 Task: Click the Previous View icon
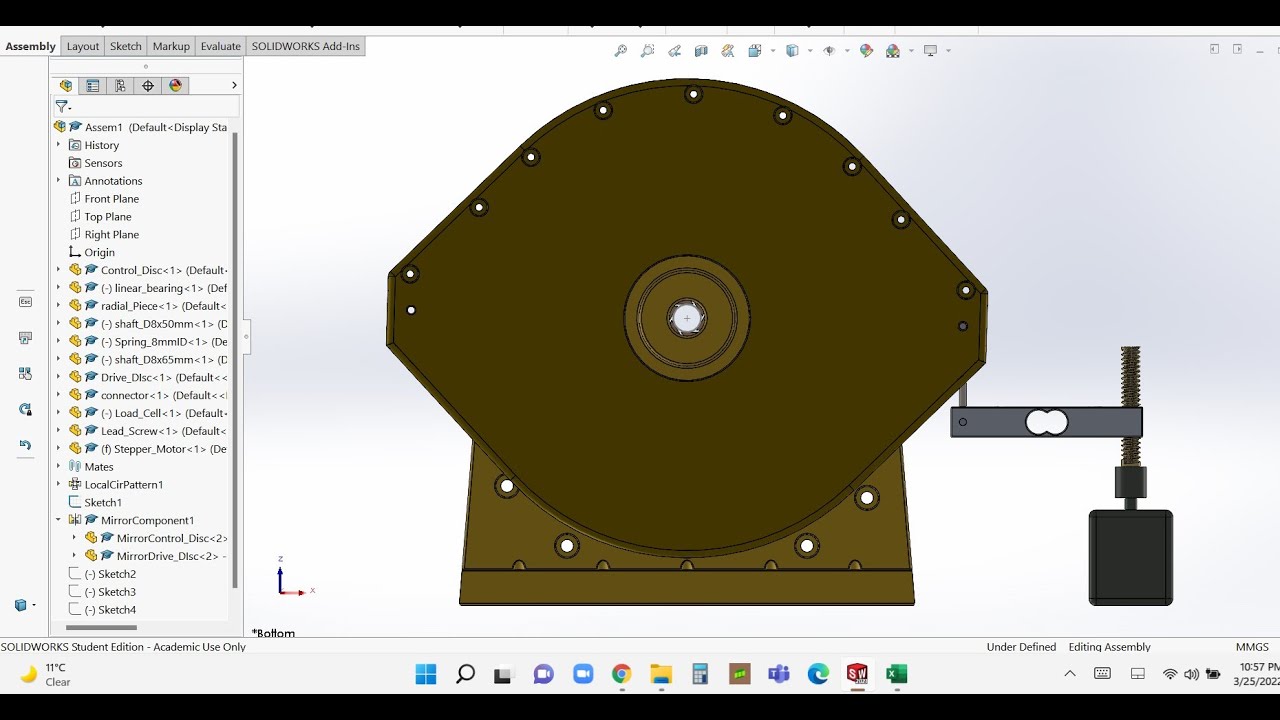coord(674,50)
